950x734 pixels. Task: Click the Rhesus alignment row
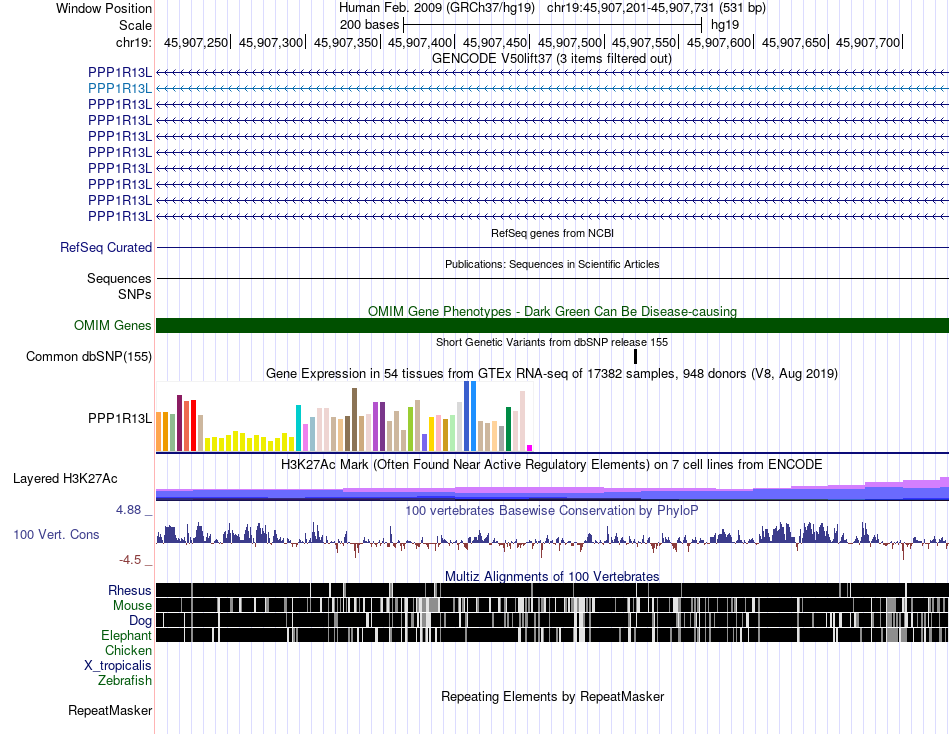[552, 590]
